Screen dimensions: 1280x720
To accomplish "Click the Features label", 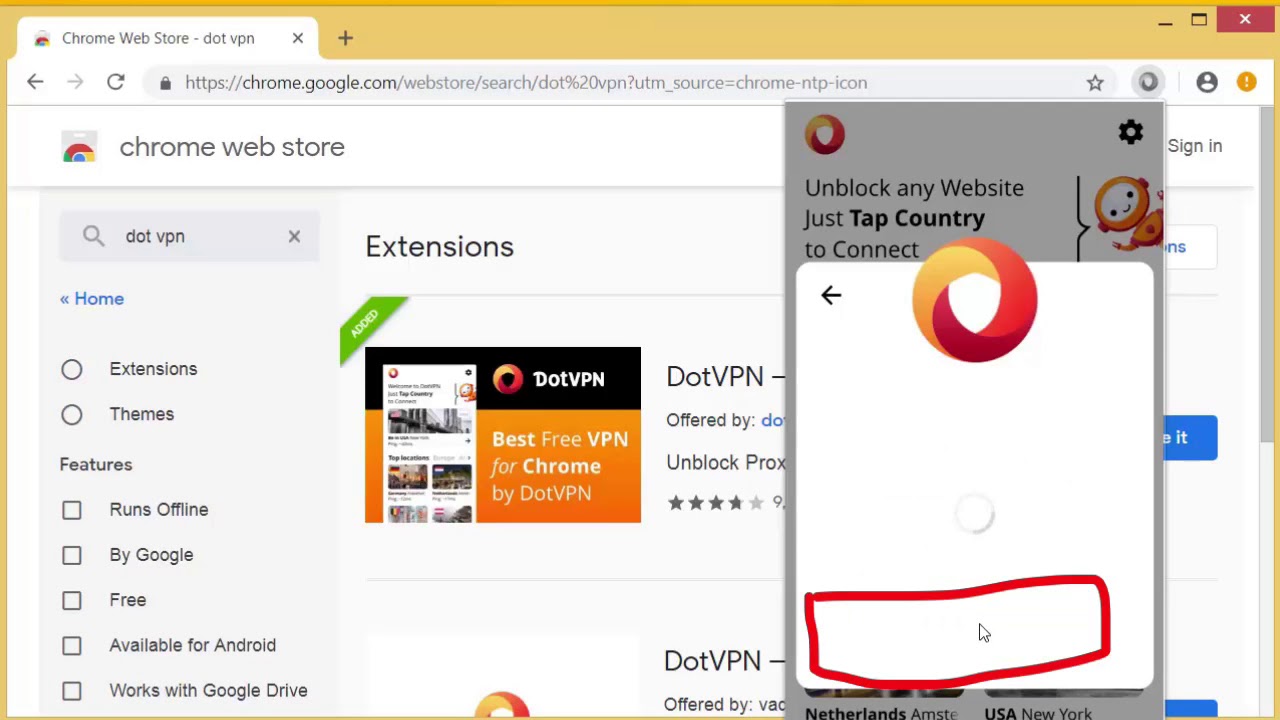I will (x=96, y=465).
